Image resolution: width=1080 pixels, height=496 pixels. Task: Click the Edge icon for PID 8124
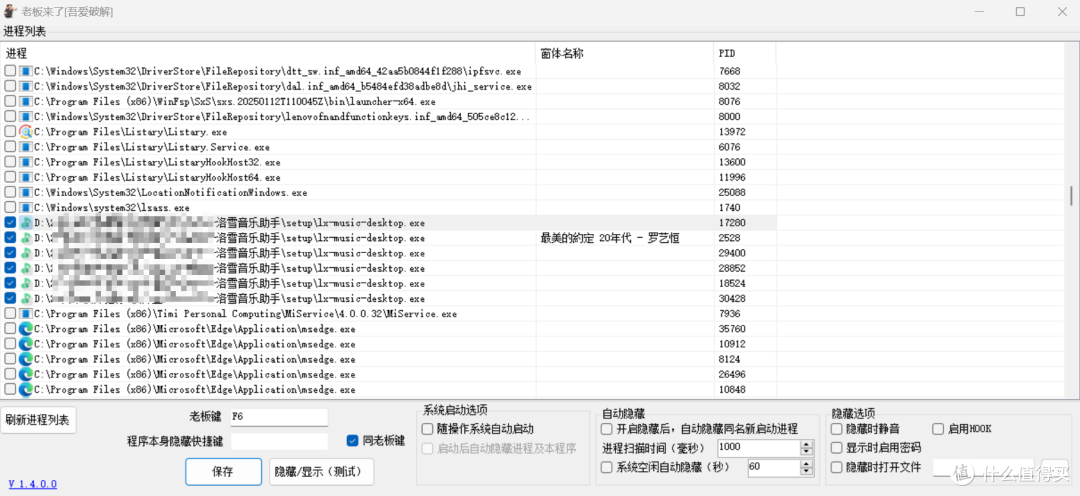25,359
